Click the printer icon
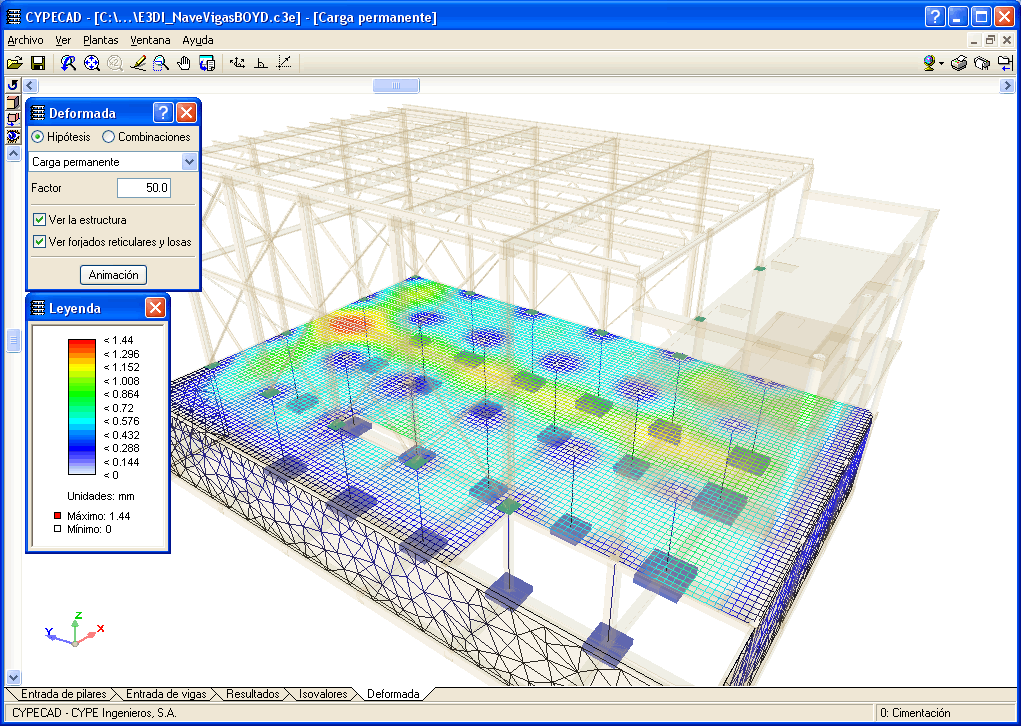Viewport: 1021px width, 726px height. (x=958, y=63)
